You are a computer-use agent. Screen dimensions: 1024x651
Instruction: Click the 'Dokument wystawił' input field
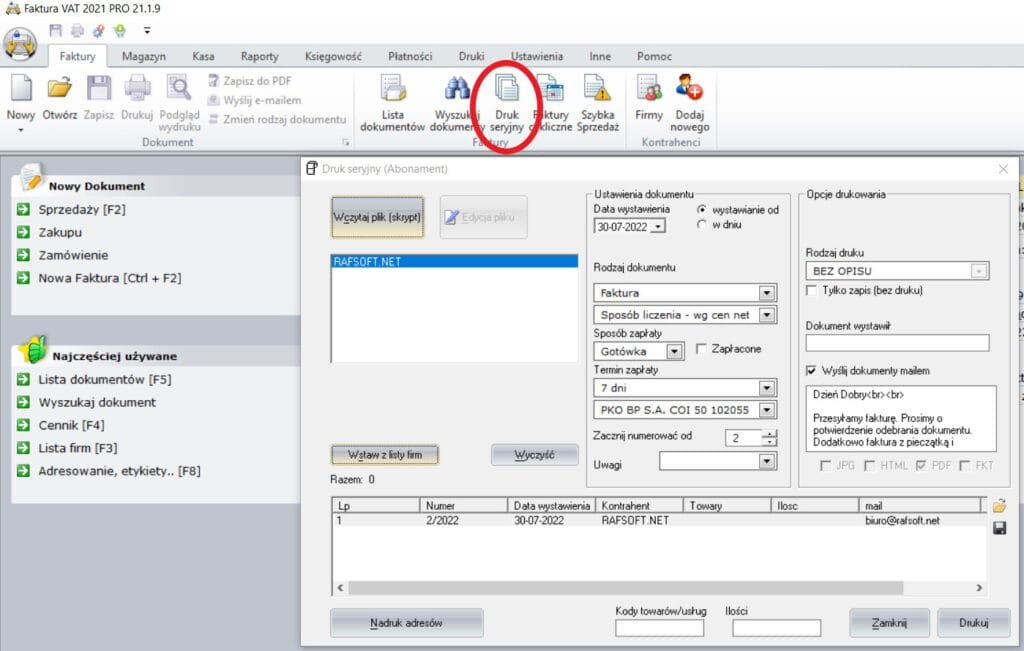(896, 343)
